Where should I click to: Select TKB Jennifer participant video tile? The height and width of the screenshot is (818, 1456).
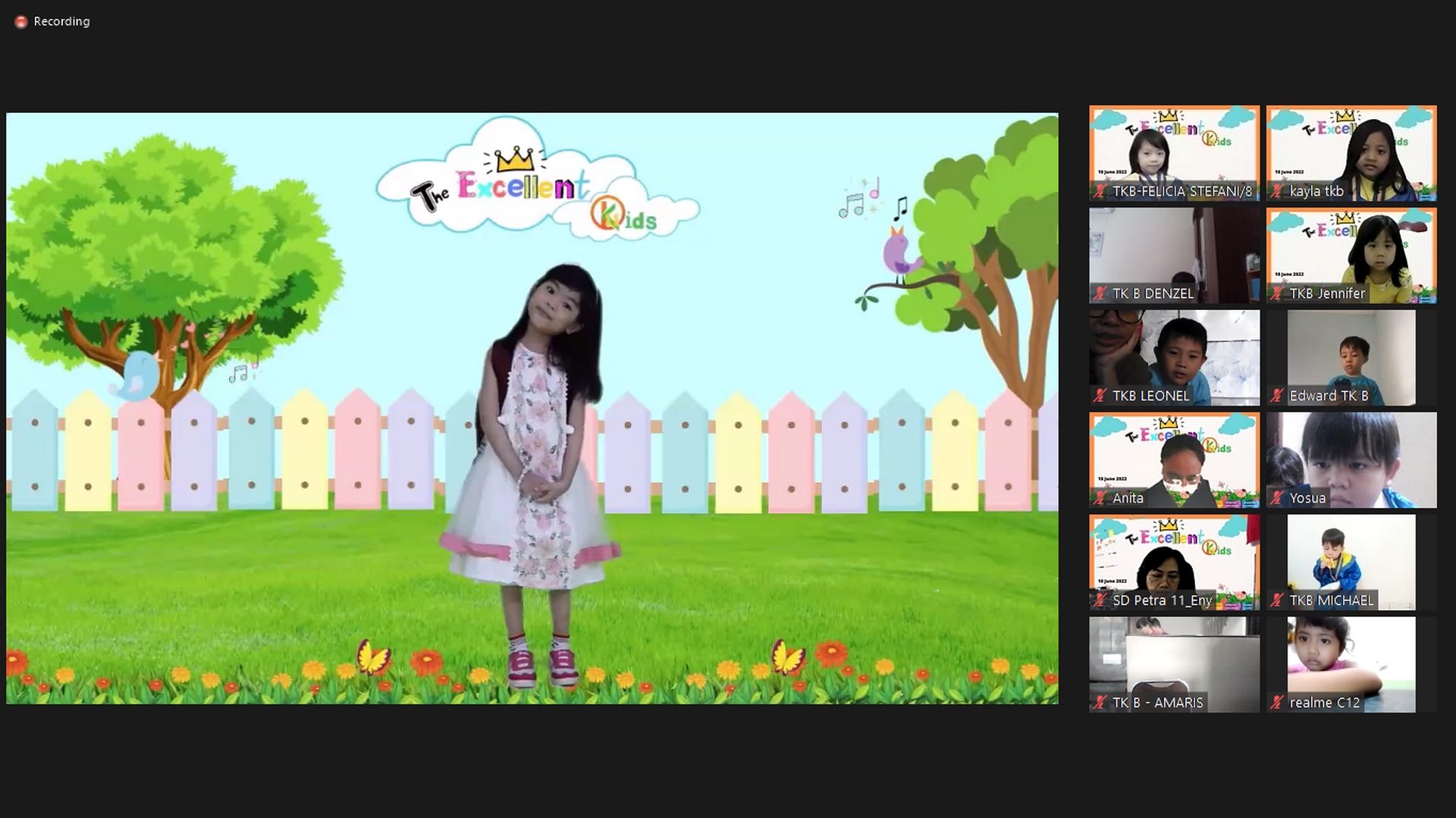point(1351,255)
